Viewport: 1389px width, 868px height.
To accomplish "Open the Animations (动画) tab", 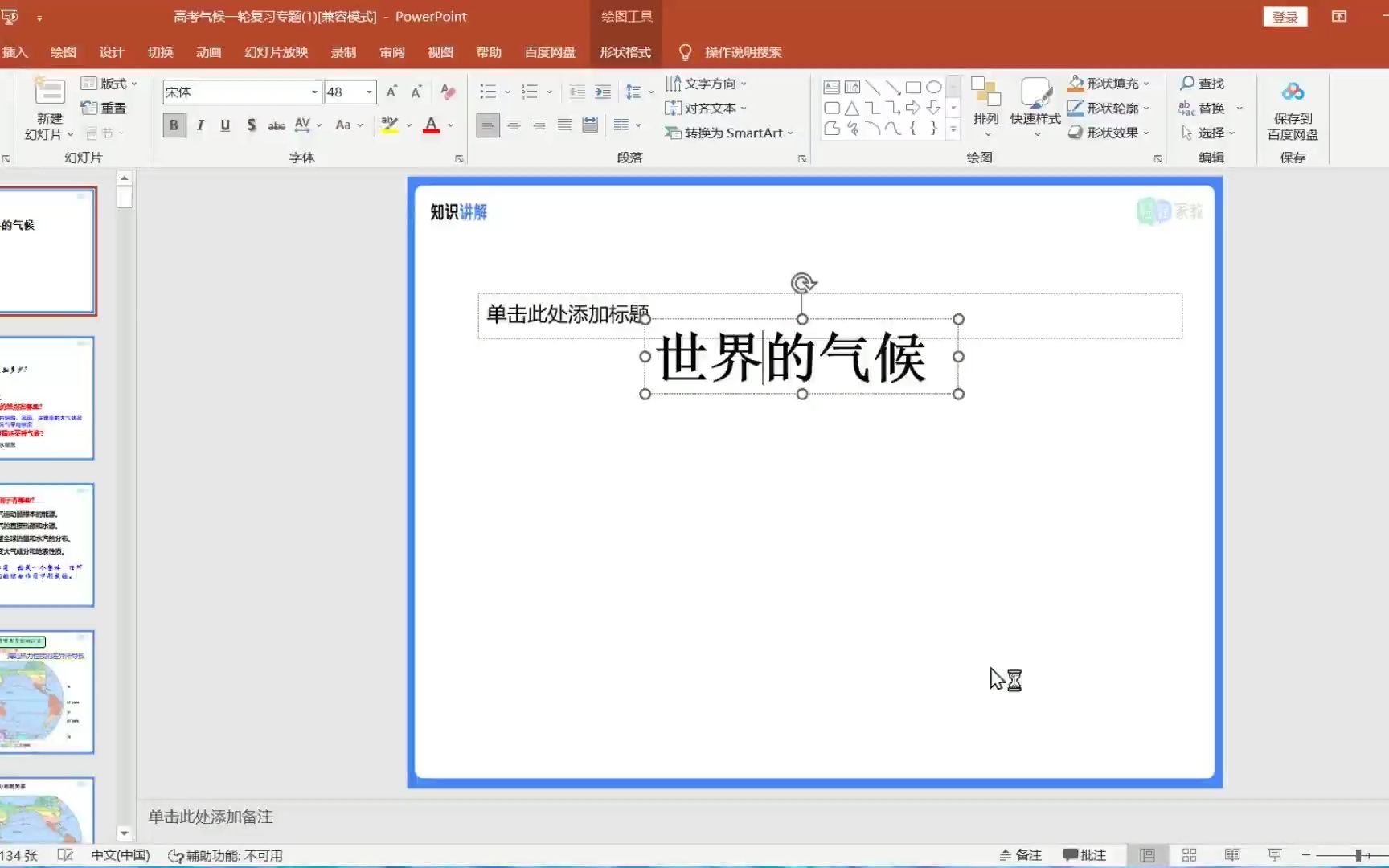I will pyautogui.click(x=208, y=52).
